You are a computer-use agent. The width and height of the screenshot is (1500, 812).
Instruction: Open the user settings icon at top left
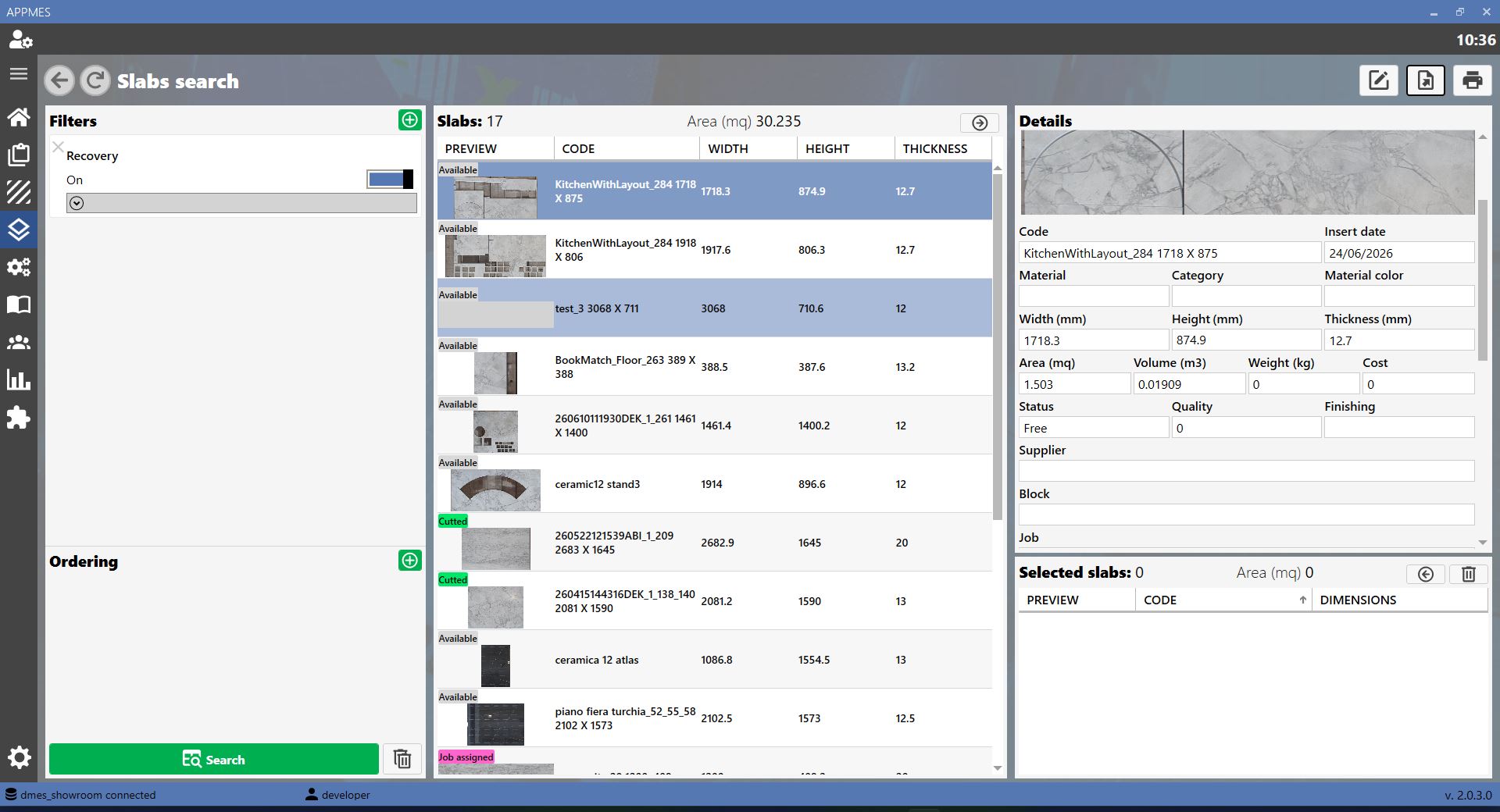point(20,39)
